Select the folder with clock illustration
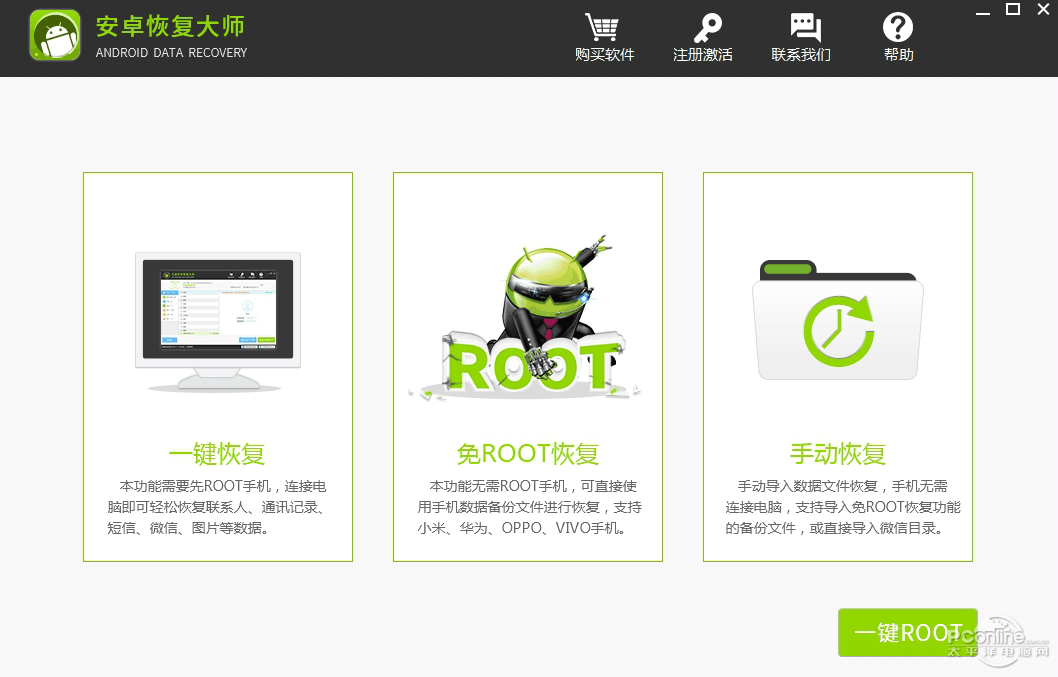1058x677 pixels. click(x=837, y=321)
